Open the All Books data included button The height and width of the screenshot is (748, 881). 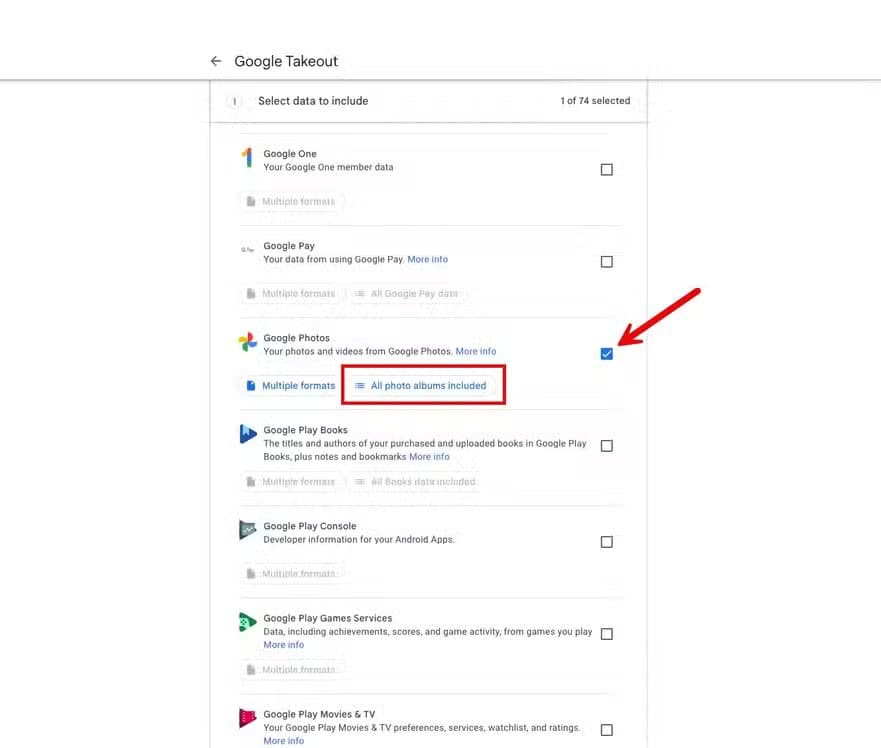coord(415,482)
